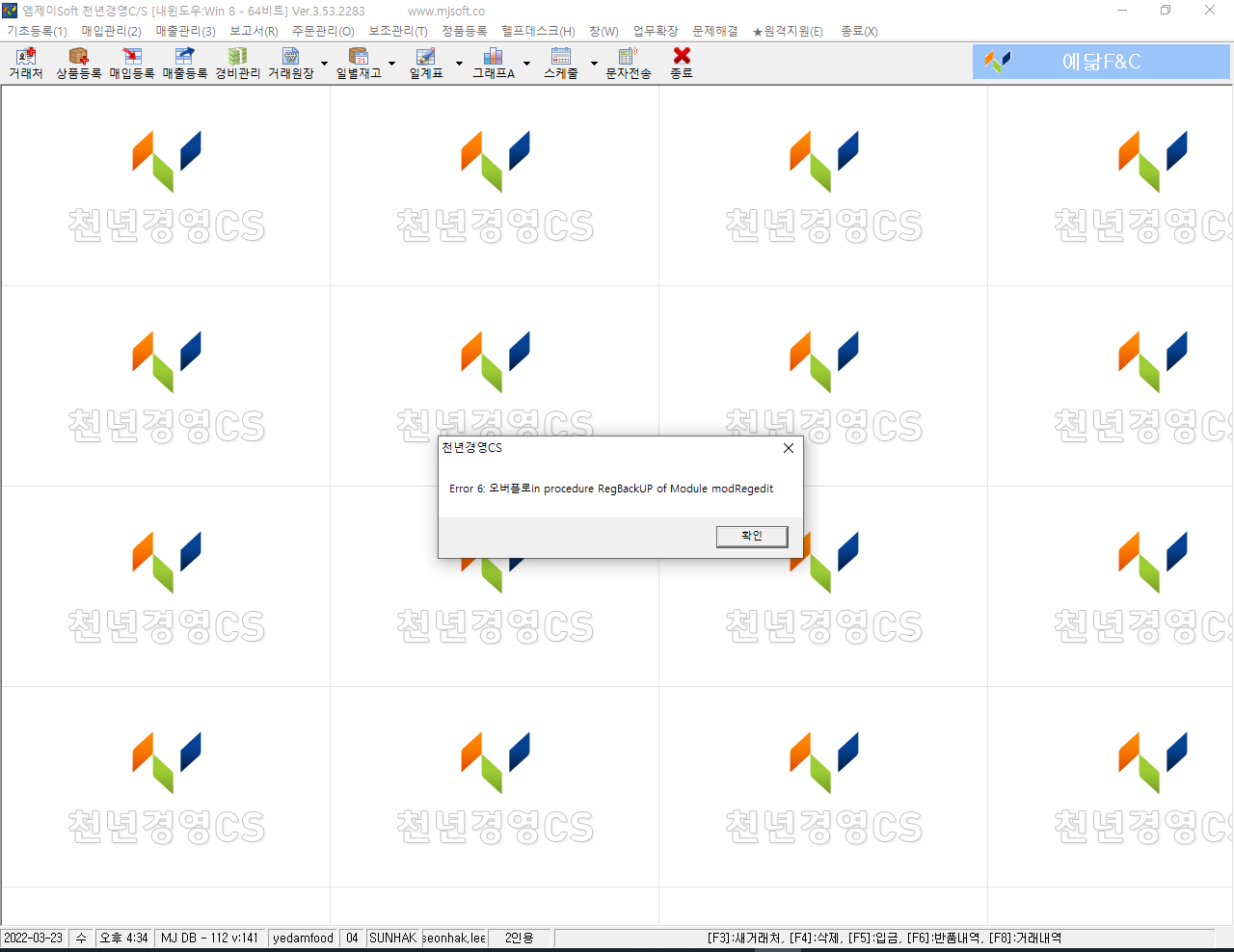Click the yedamfood status bar entry
The height and width of the screenshot is (952, 1234).
[304, 938]
